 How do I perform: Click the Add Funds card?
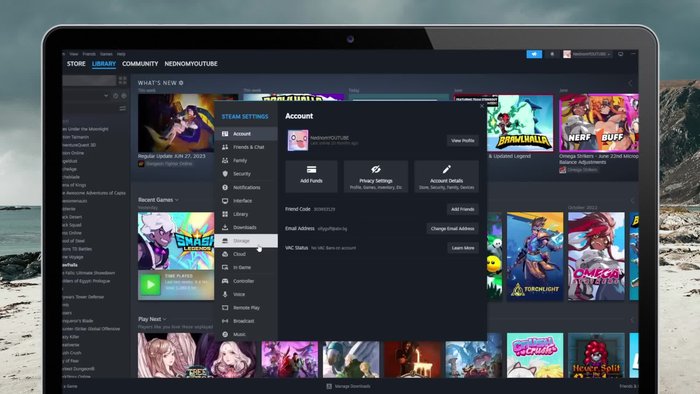tap(311, 177)
